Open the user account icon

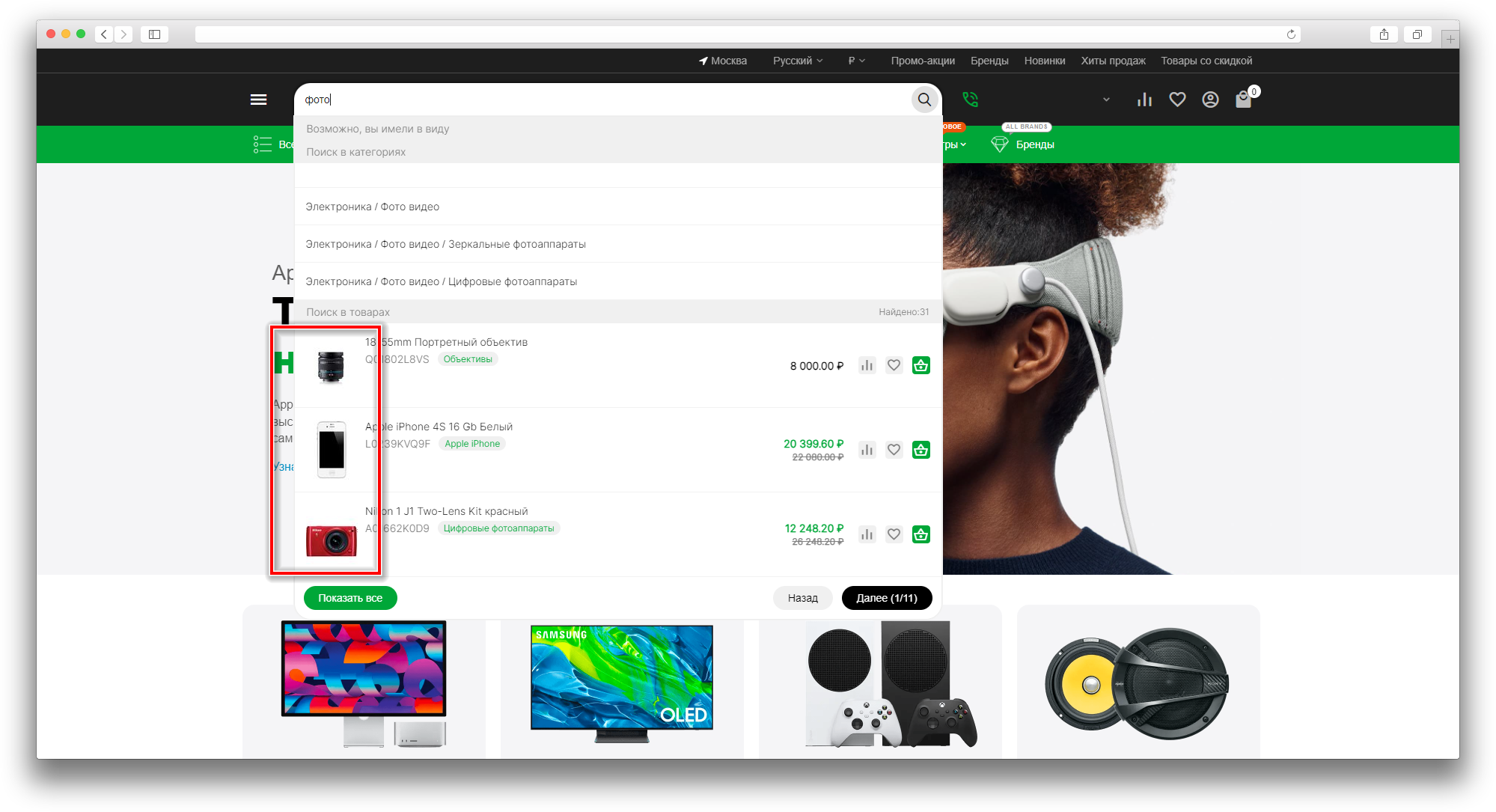pyautogui.click(x=1210, y=100)
